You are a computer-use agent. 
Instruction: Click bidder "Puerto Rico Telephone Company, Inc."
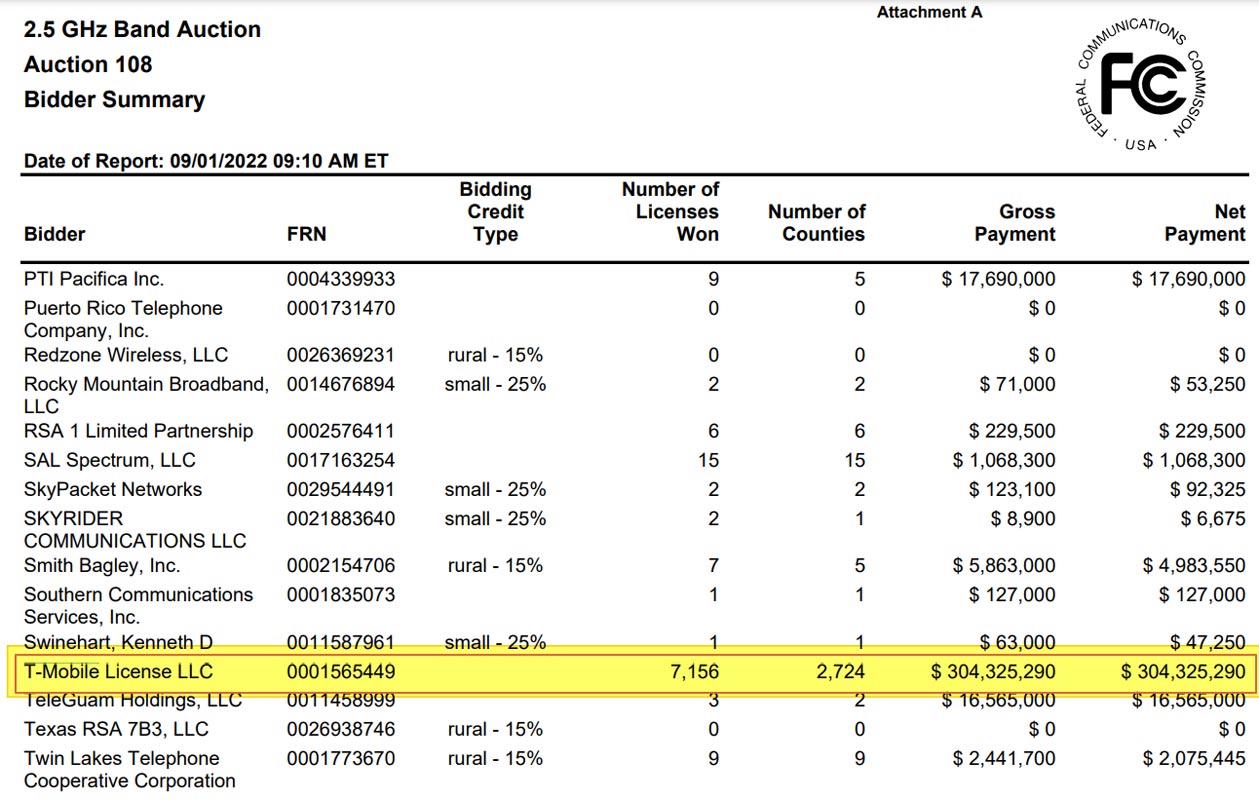pyautogui.click(x=123, y=319)
